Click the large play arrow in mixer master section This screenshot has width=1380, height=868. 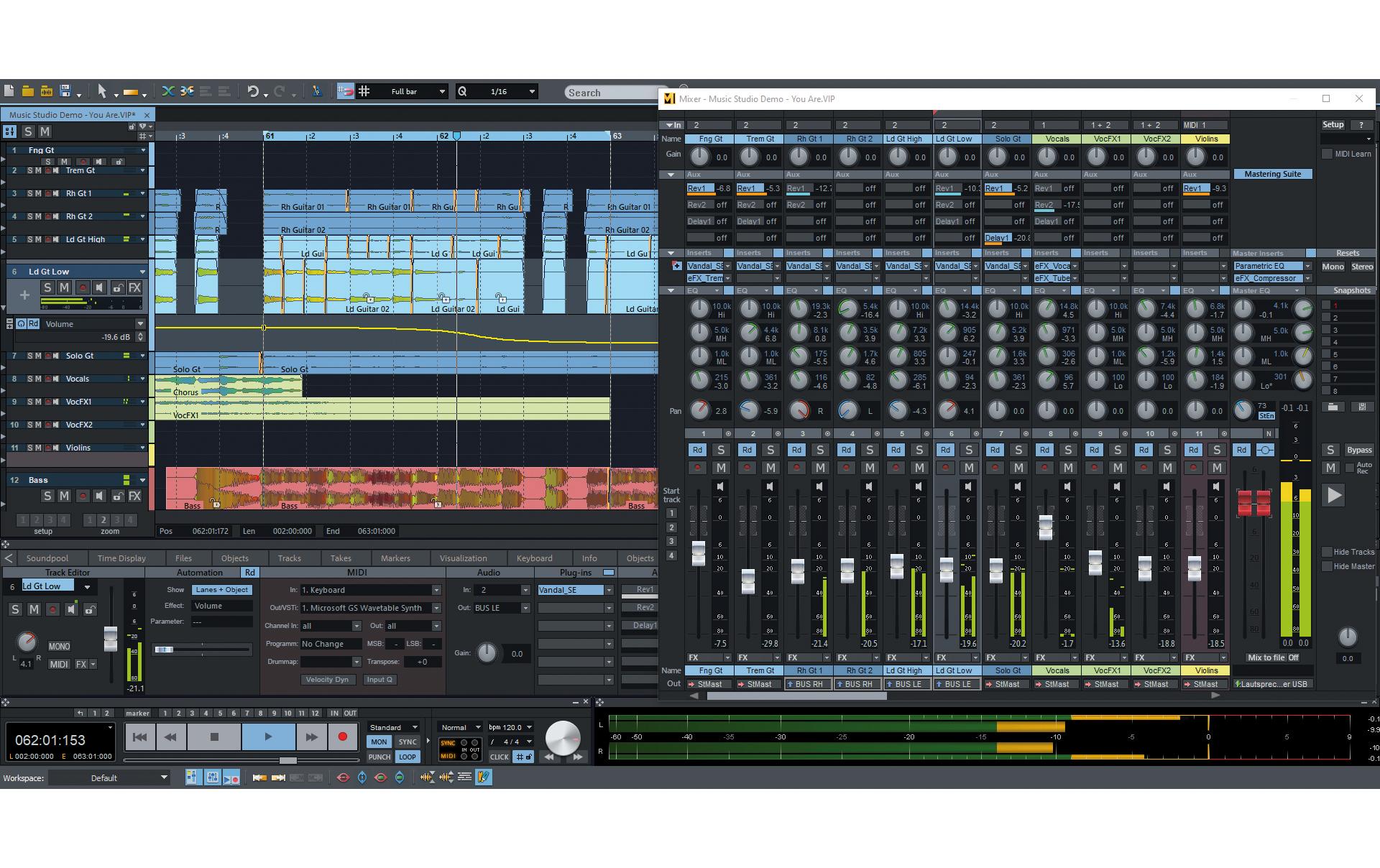click(1333, 495)
